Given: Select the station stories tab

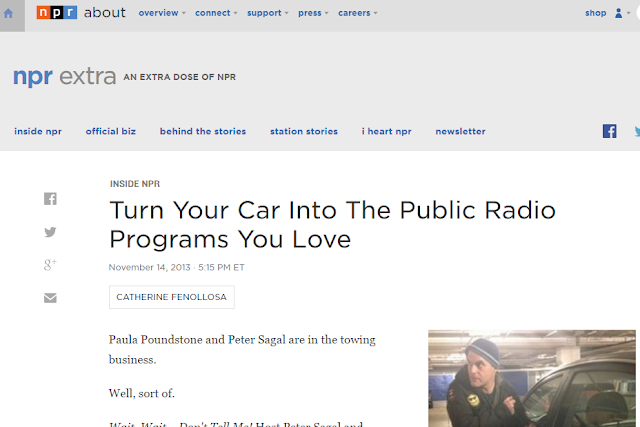Looking at the screenshot, I should point(304,131).
